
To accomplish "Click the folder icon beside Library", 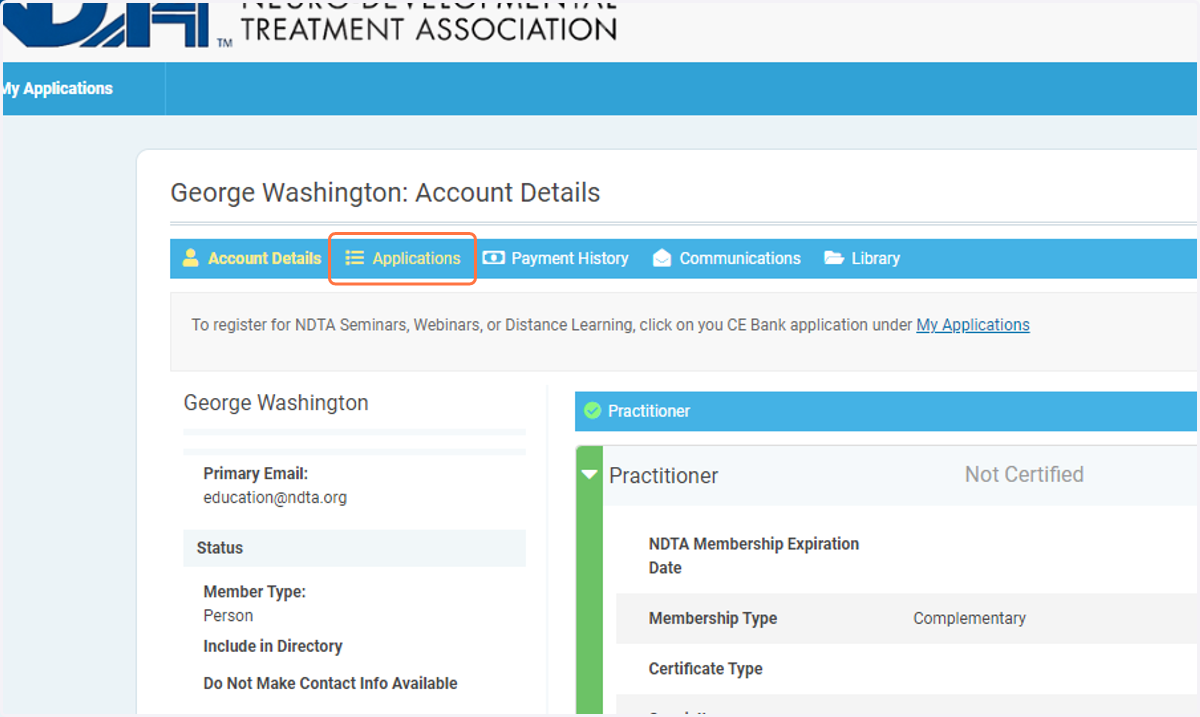I will pos(834,258).
